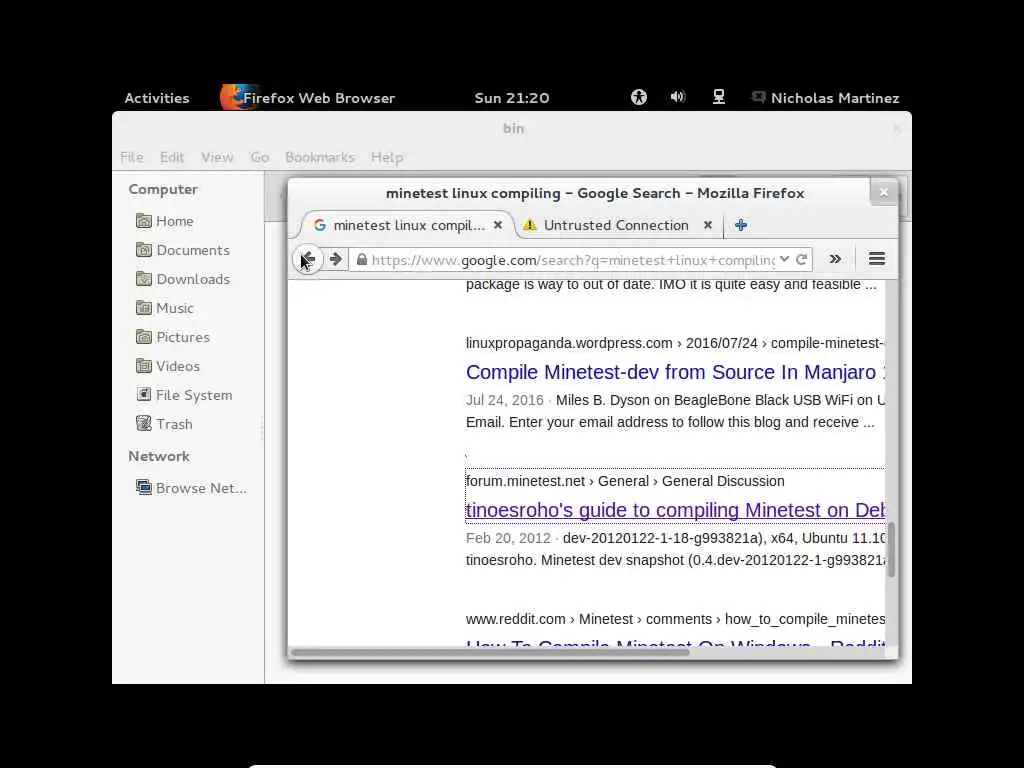The image size is (1024, 768).
Task: Open the clock showing Sun 21:20
Action: click(x=511, y=98)
